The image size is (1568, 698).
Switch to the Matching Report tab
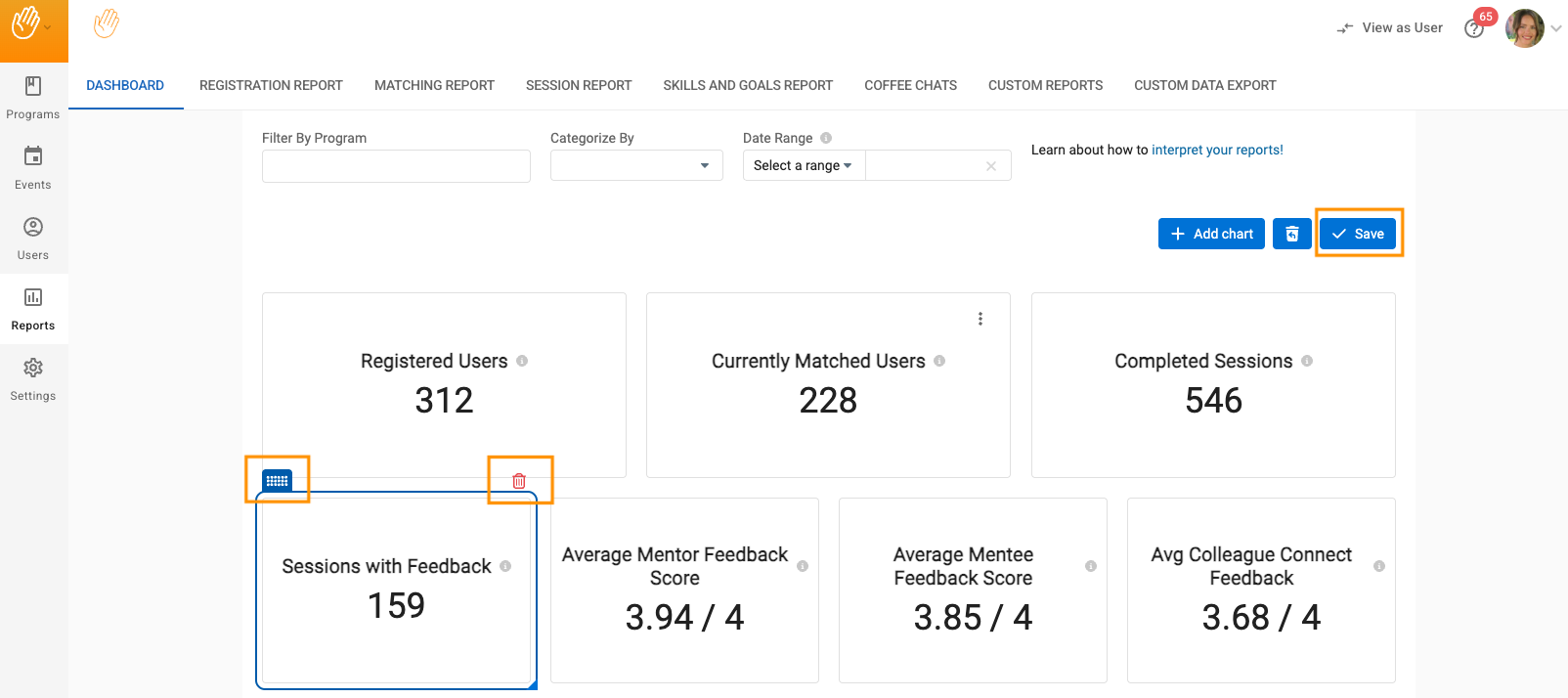click(434, 85)
